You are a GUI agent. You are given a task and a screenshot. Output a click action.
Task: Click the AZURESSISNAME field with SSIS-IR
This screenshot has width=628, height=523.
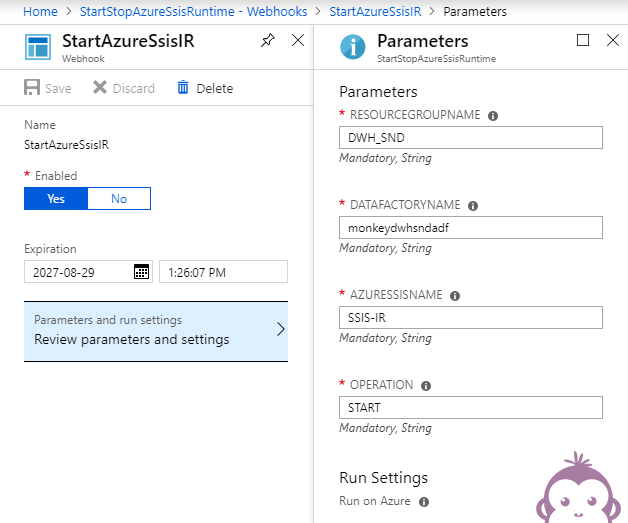coord(471,318)
